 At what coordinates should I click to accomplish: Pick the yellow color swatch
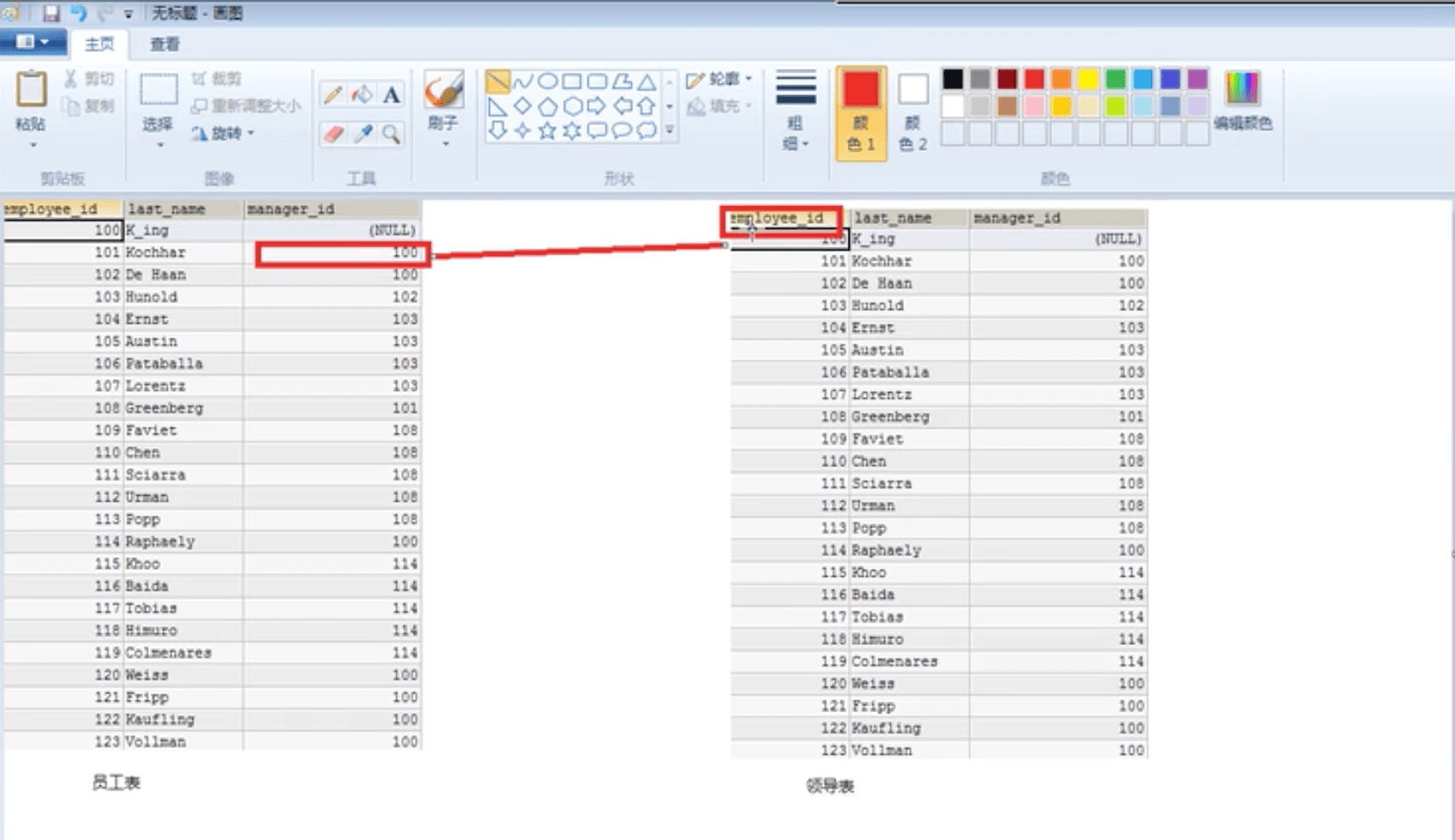1089,79
